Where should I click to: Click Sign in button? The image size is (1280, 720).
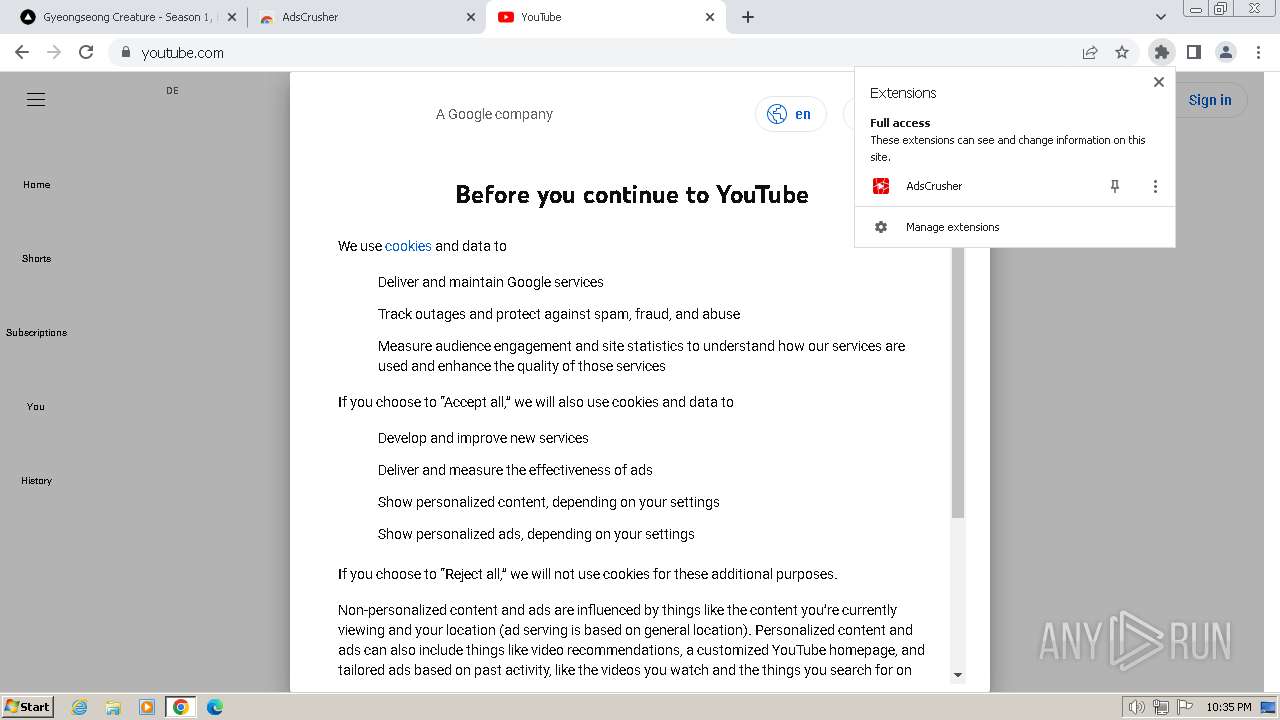pos(1210,100)
